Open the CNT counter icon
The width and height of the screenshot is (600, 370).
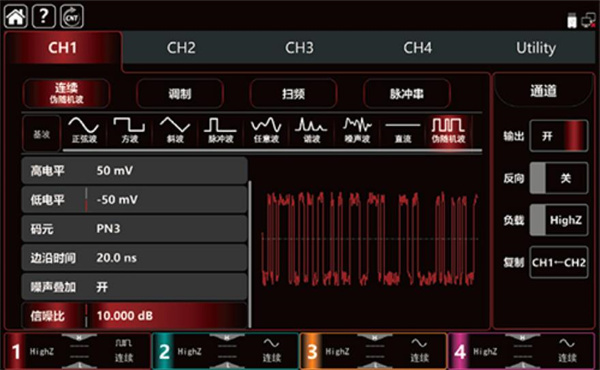tap(72, 16)
